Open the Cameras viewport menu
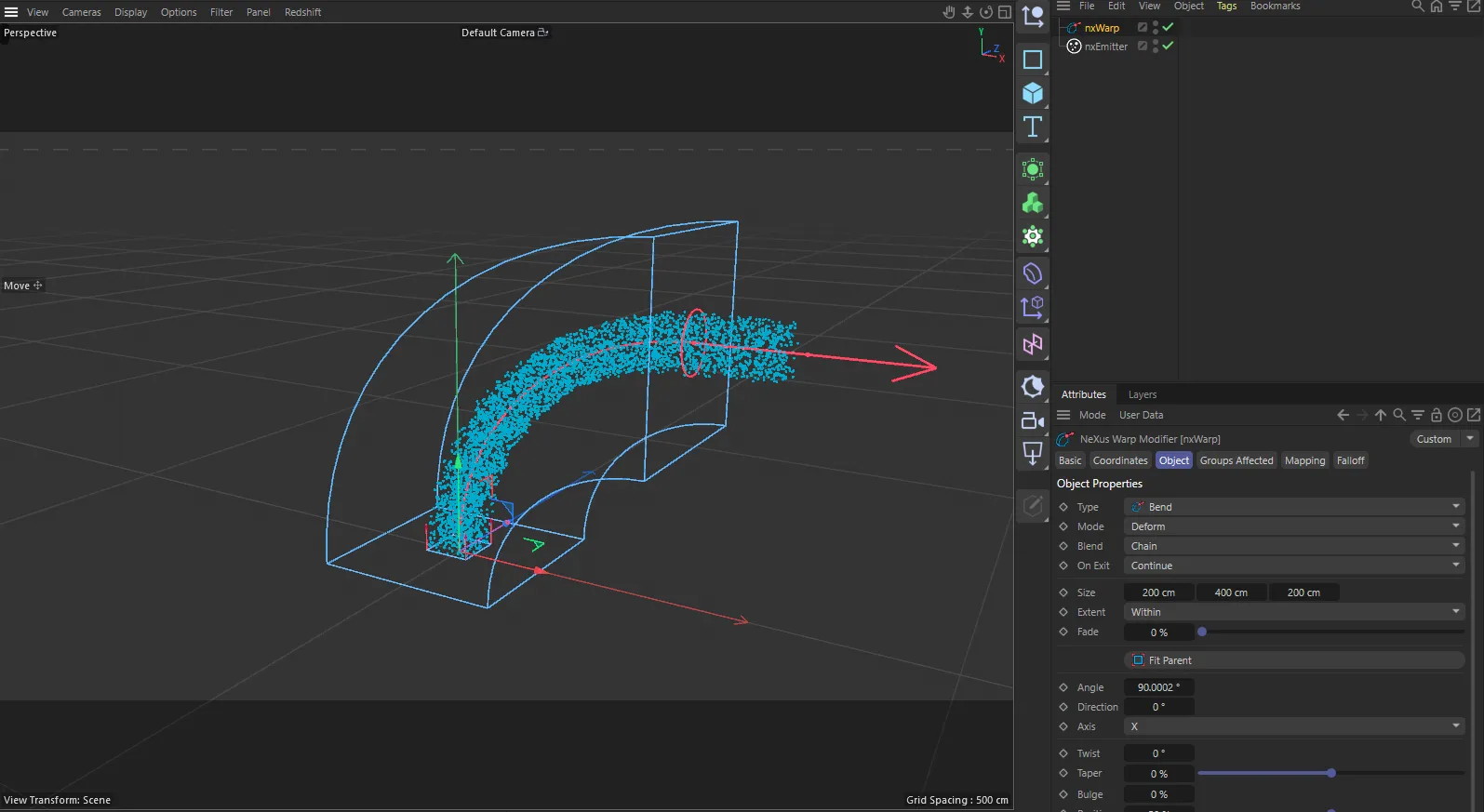The width and height of the screenshot is (1484, 812). (x=82, y=12)
